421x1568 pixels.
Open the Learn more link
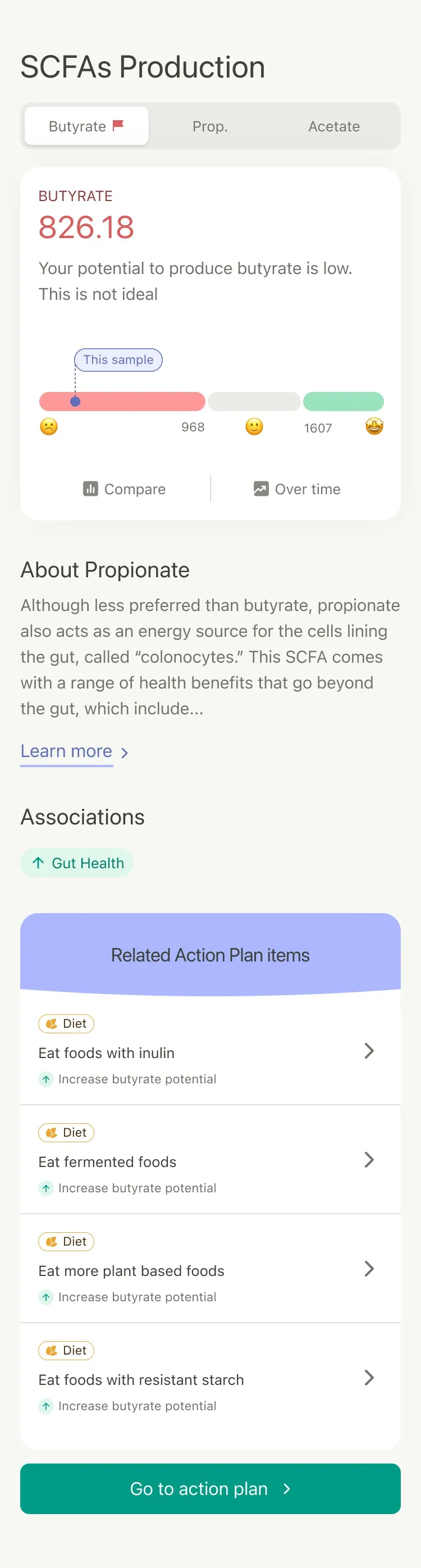tap(67, 751)
